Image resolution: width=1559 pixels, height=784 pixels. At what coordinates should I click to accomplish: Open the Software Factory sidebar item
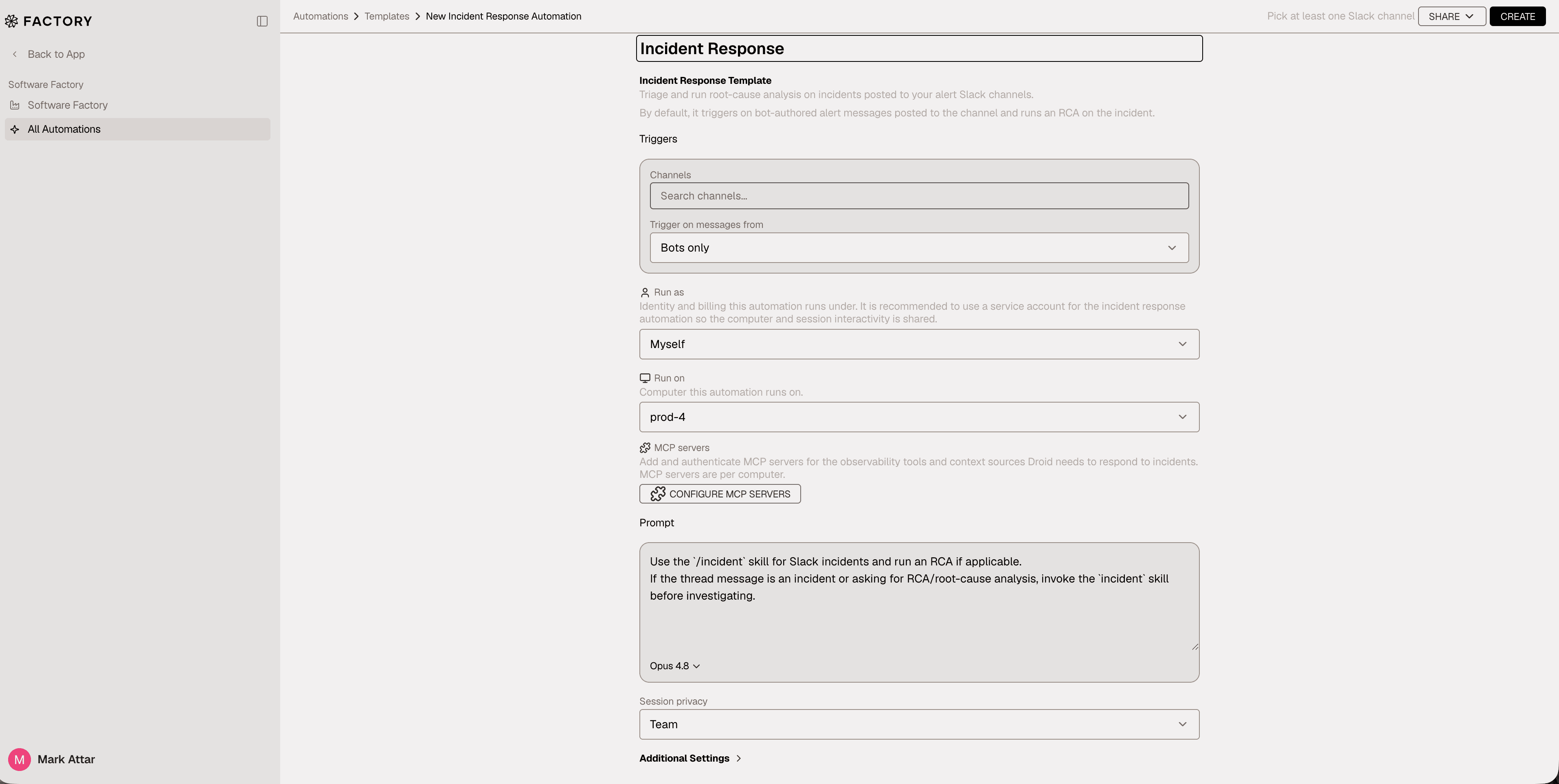point(137,105)
